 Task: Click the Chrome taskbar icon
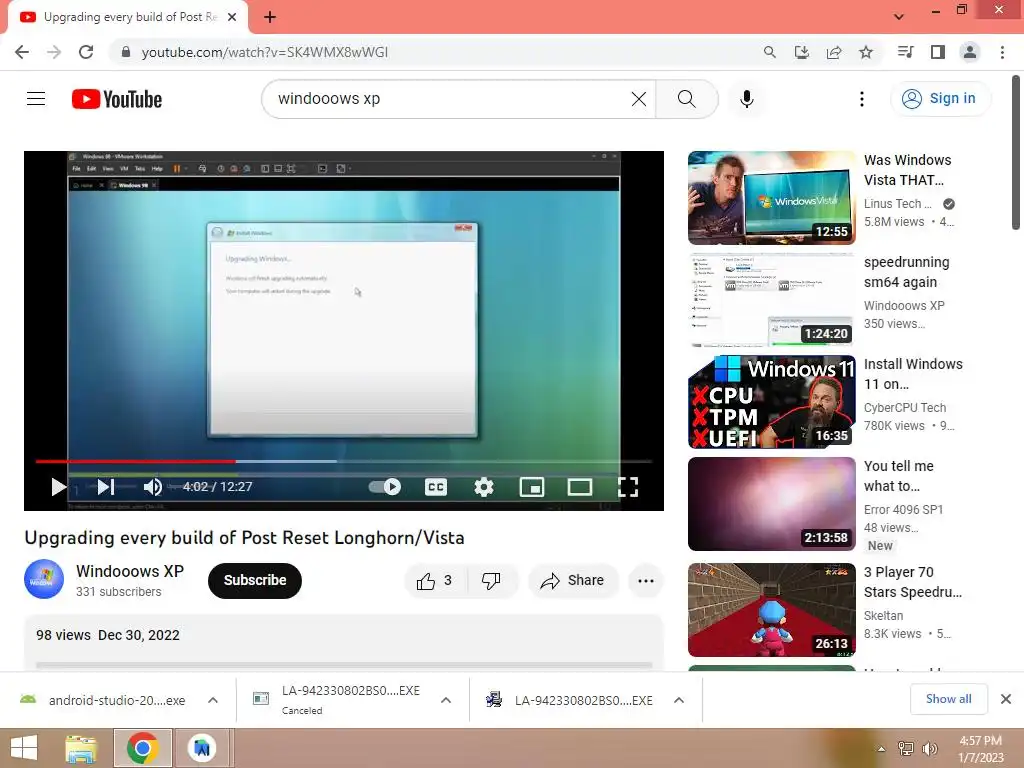(143, 748)
